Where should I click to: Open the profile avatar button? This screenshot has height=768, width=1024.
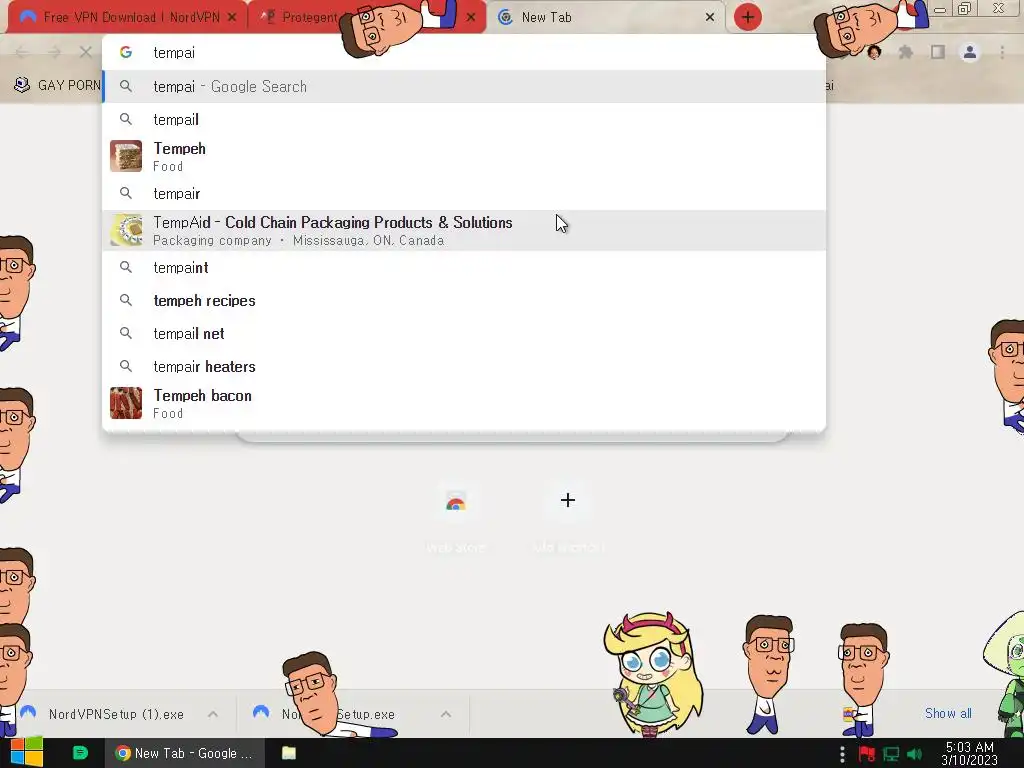(970, 52)
